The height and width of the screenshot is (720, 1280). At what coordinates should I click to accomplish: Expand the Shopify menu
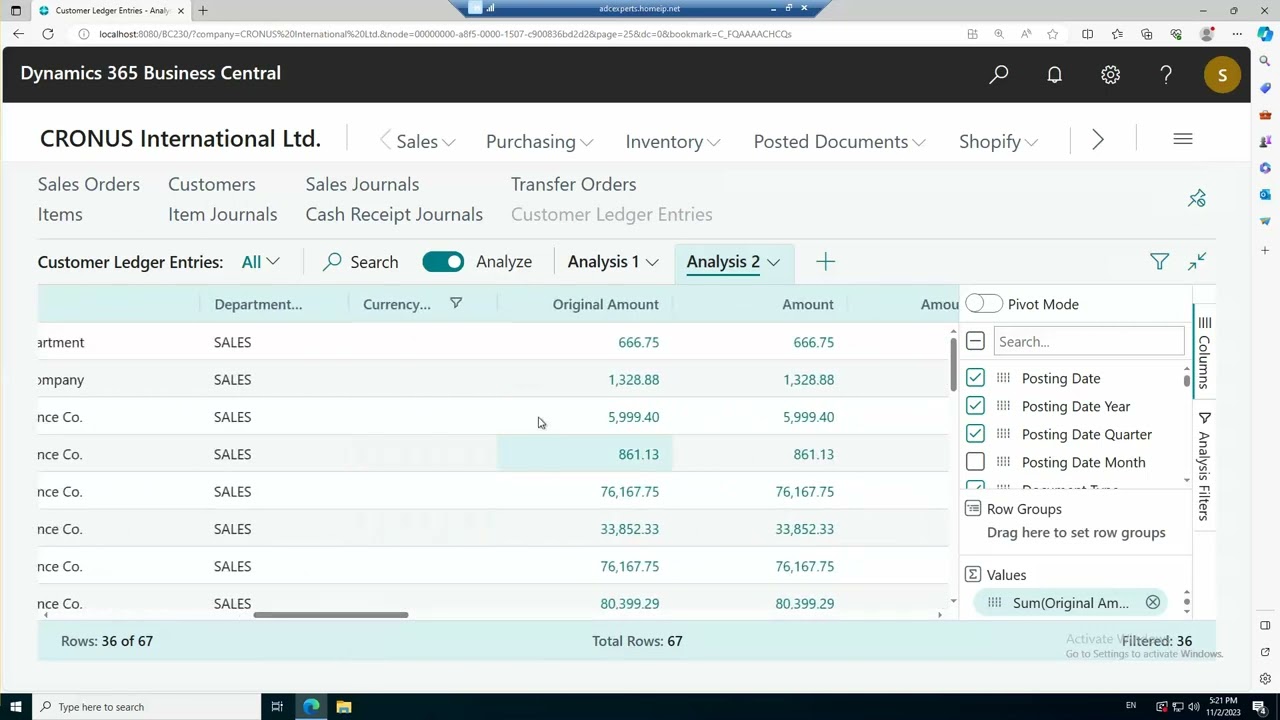tap(998, 141)
